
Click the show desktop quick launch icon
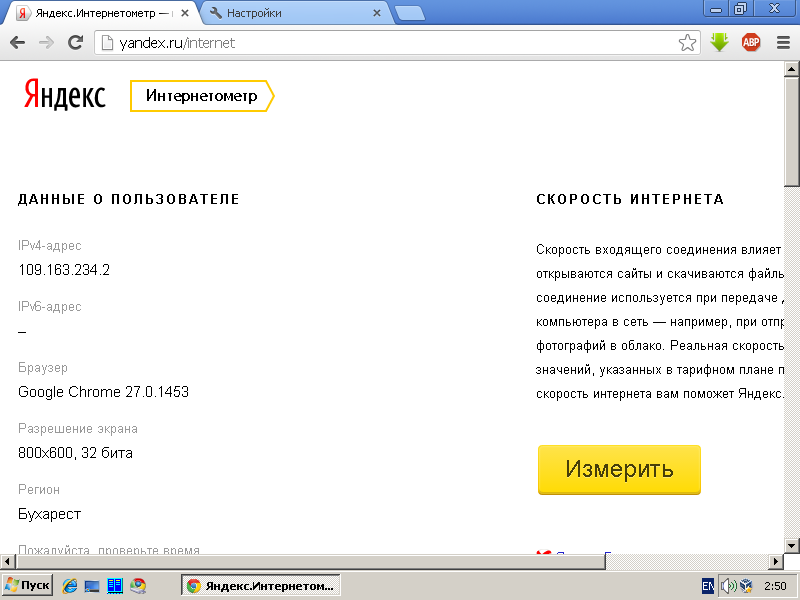[92, 586]
